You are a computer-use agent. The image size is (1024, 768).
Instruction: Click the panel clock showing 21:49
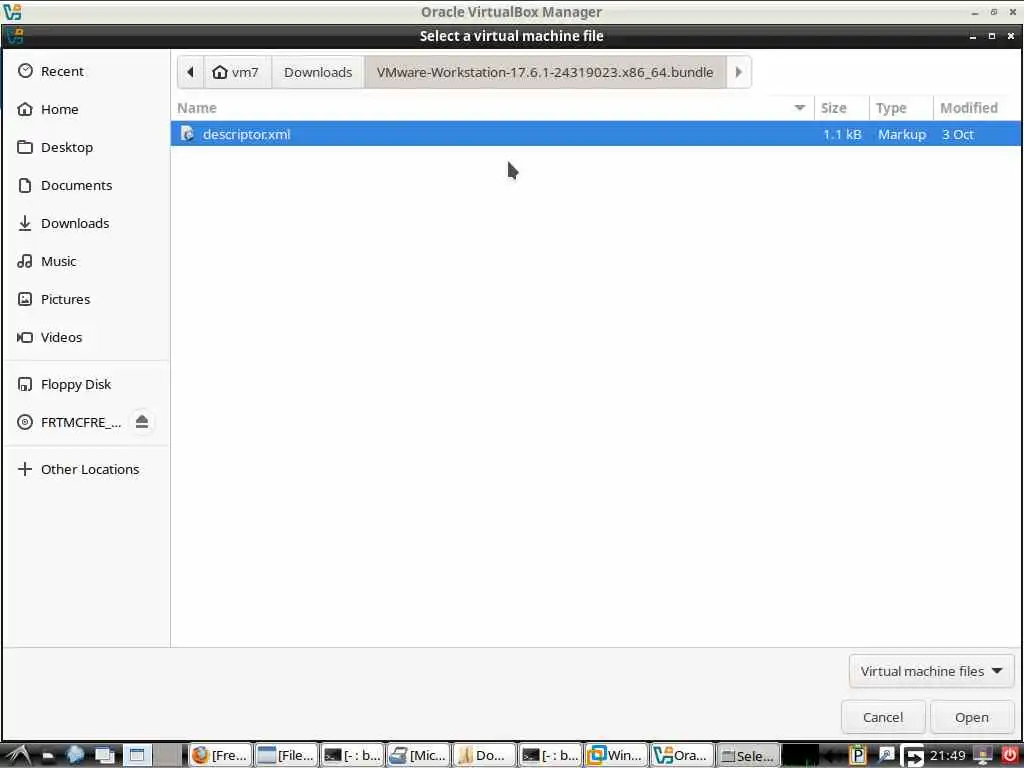coord(948,756)
